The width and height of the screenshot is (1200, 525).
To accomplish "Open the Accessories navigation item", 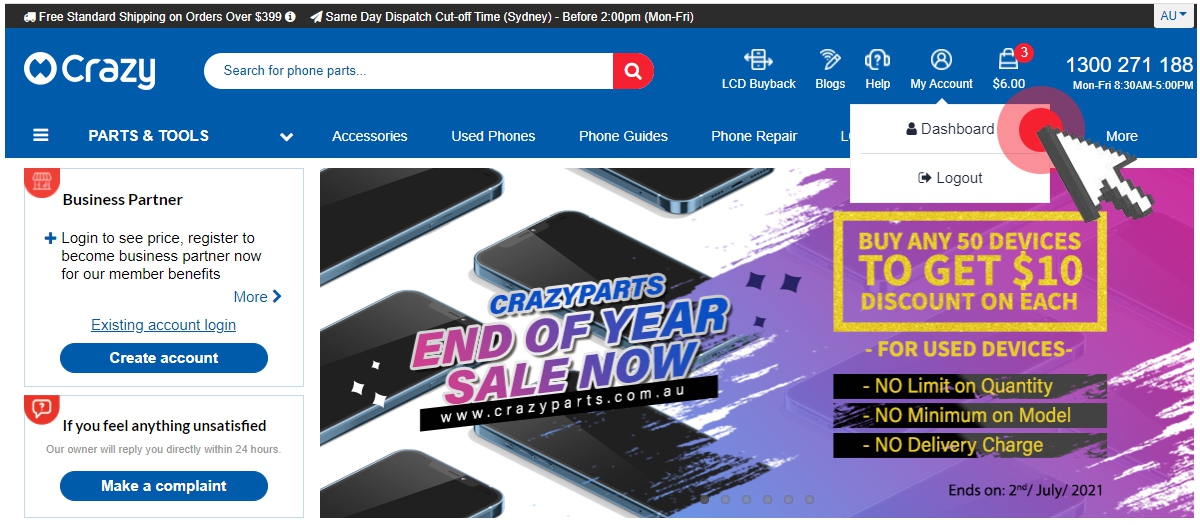I will 370,136.
